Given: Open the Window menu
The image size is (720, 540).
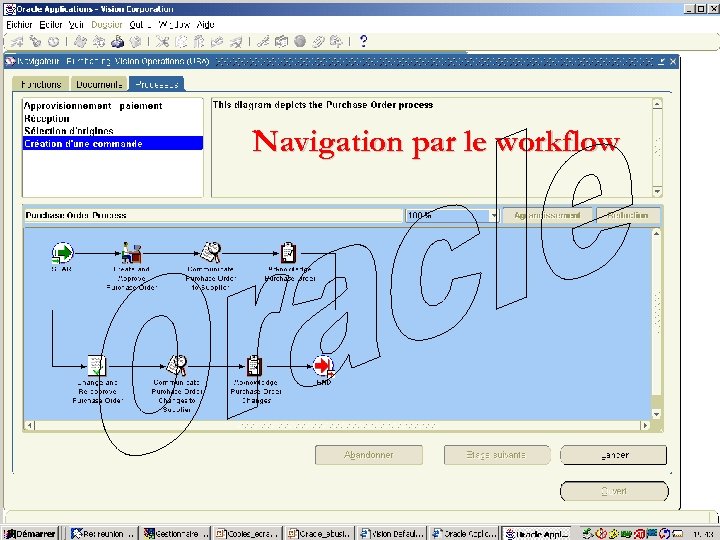Looking at the screenshot, I should click(x=174, y=25).
